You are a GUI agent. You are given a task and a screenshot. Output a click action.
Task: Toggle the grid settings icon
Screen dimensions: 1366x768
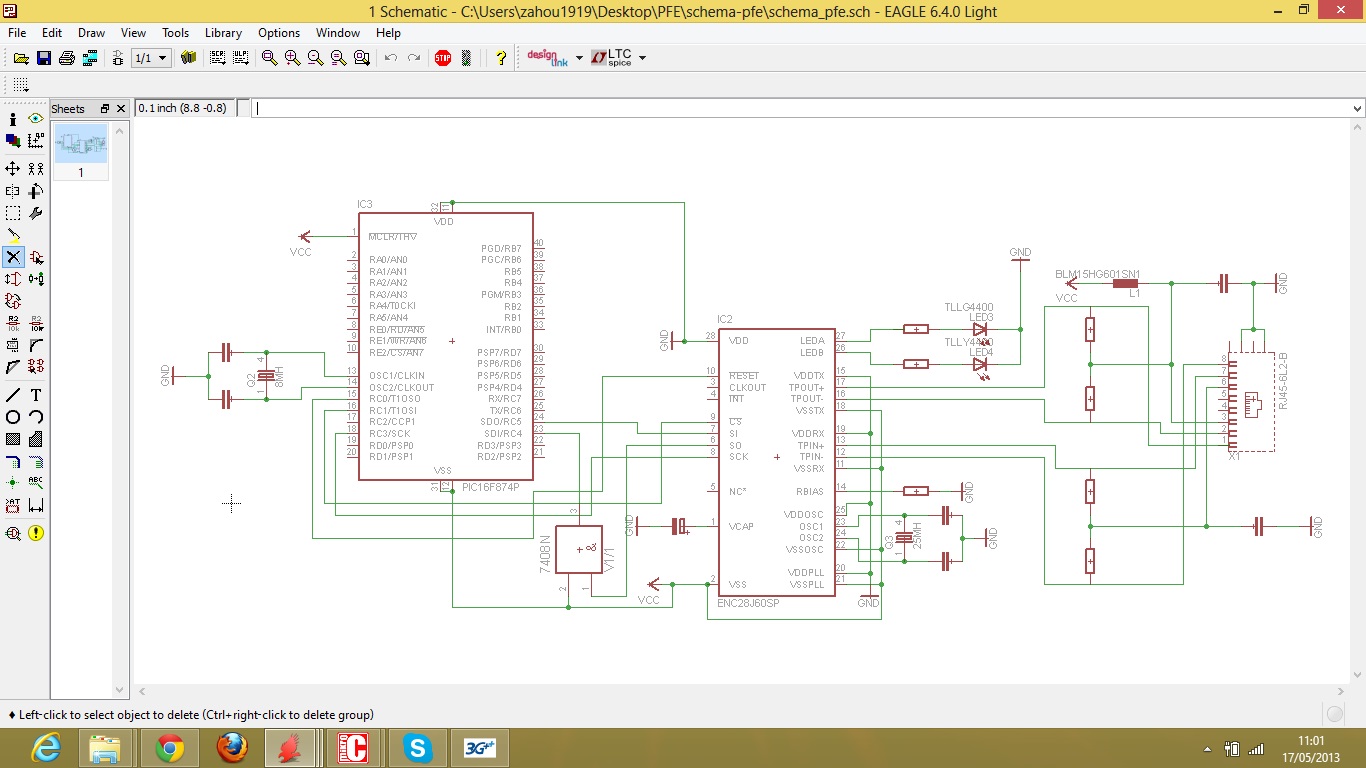point(20,85)
